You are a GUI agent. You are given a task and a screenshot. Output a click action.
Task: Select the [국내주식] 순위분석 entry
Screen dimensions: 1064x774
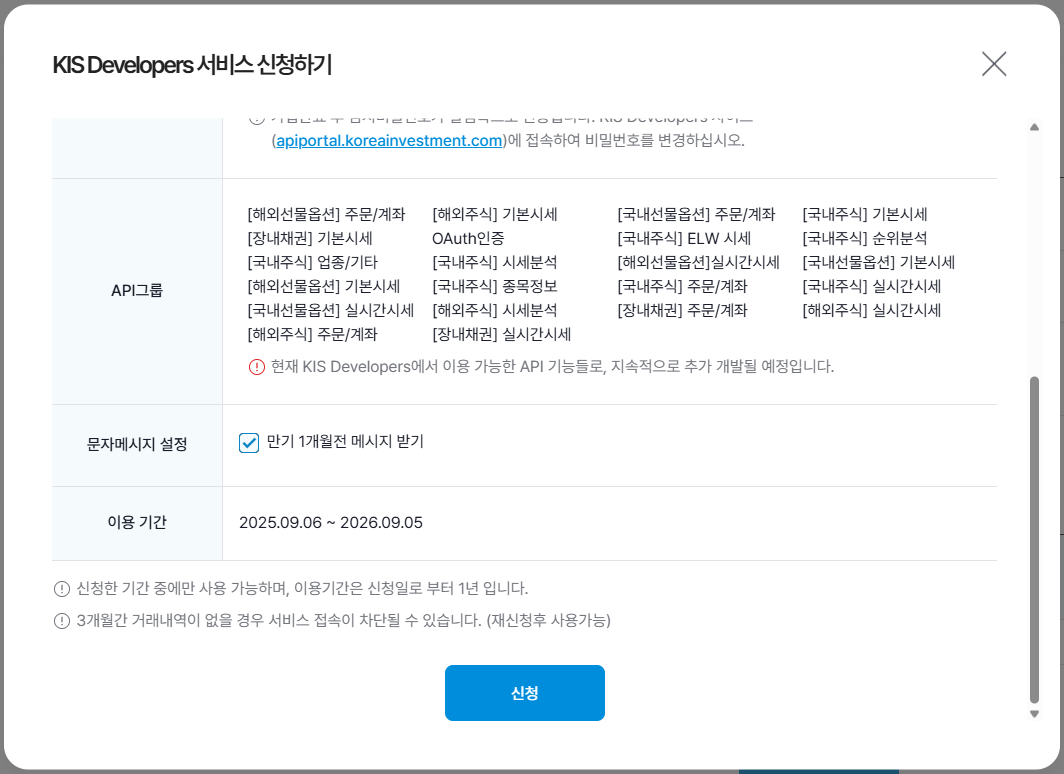pos(864,238)
